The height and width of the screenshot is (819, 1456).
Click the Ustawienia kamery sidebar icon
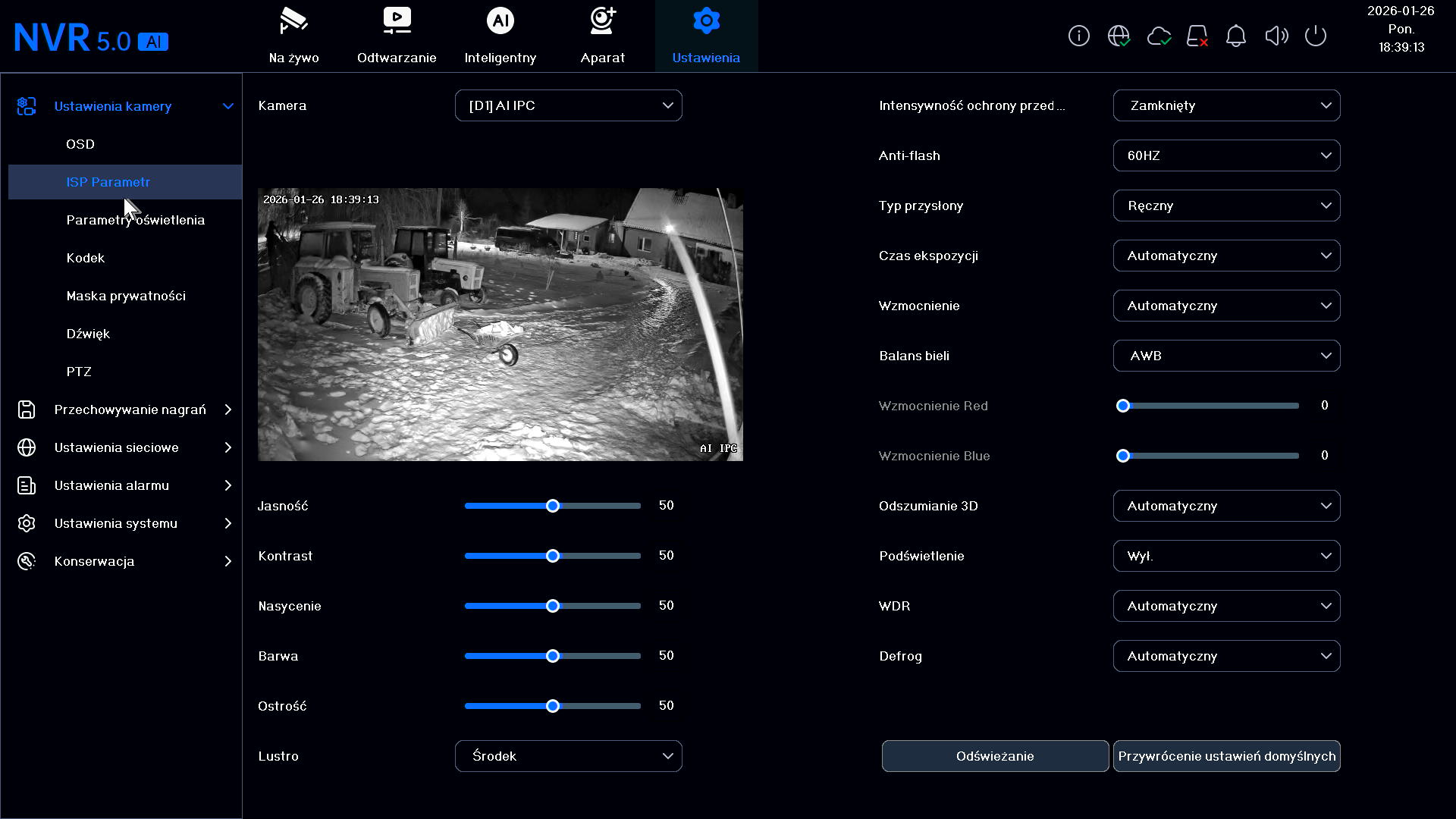[27, 106]
